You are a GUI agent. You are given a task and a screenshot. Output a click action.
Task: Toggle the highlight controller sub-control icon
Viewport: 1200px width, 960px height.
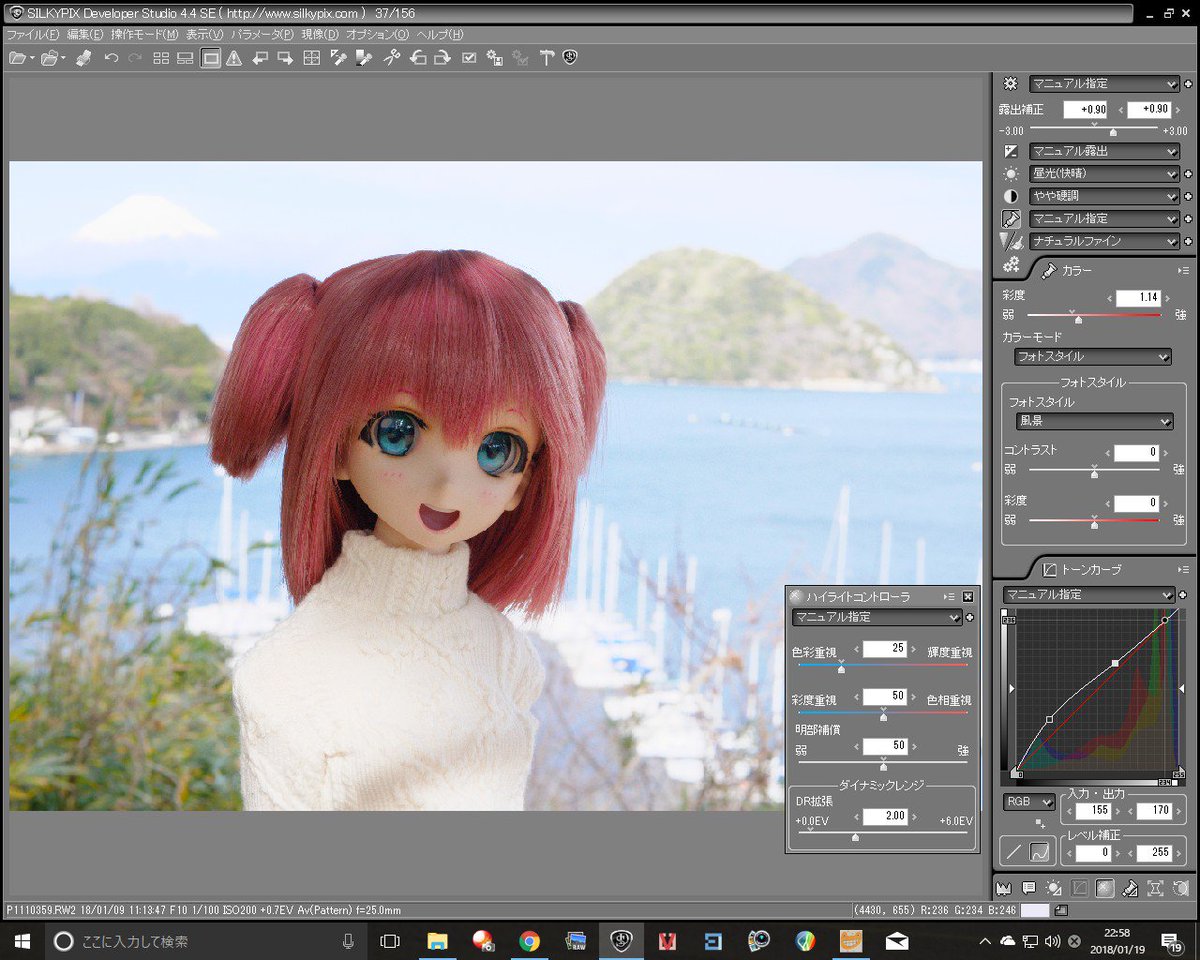pos(1104,887)
